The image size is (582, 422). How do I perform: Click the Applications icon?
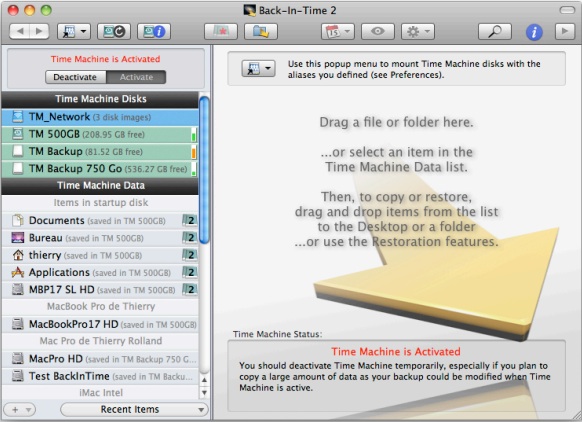[x=17, y=272]
